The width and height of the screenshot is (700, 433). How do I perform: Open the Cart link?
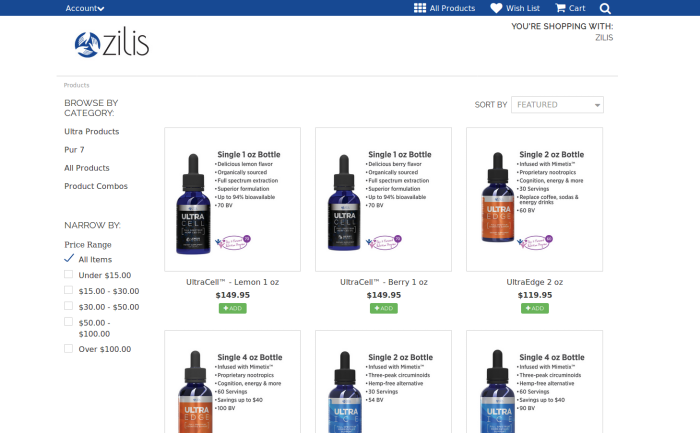[577, 8]
